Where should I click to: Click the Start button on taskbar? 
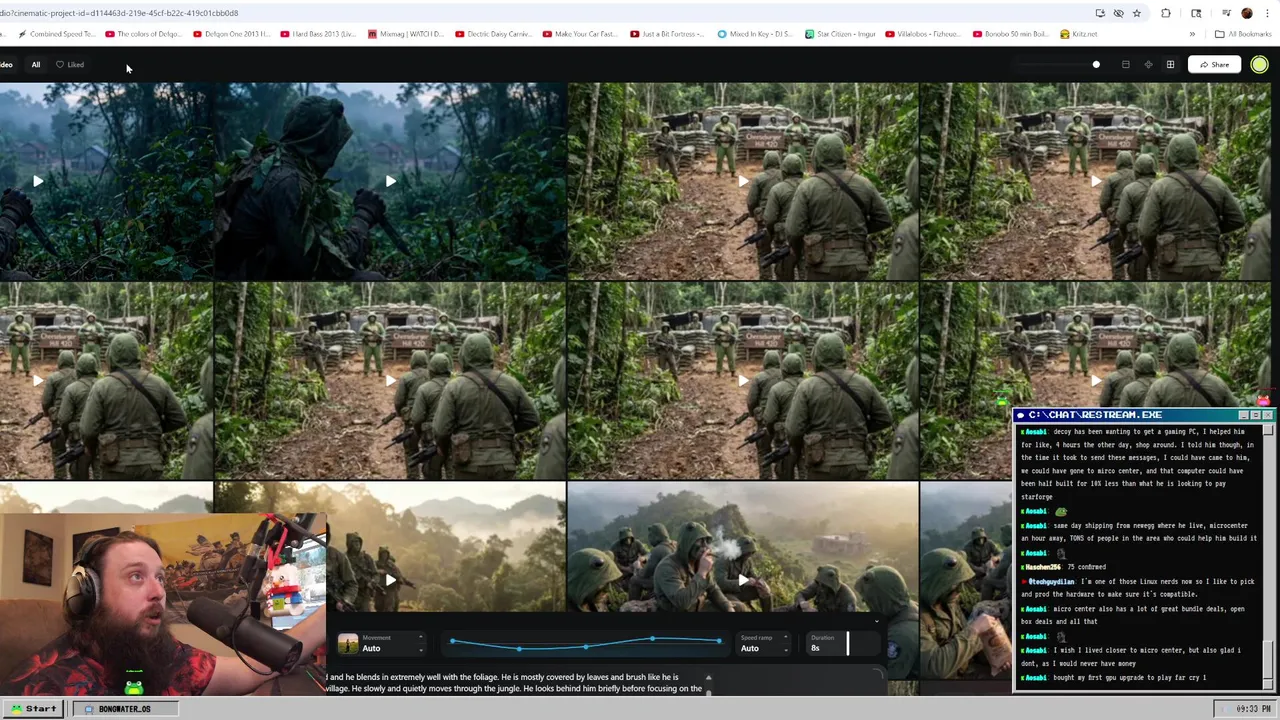34,709
